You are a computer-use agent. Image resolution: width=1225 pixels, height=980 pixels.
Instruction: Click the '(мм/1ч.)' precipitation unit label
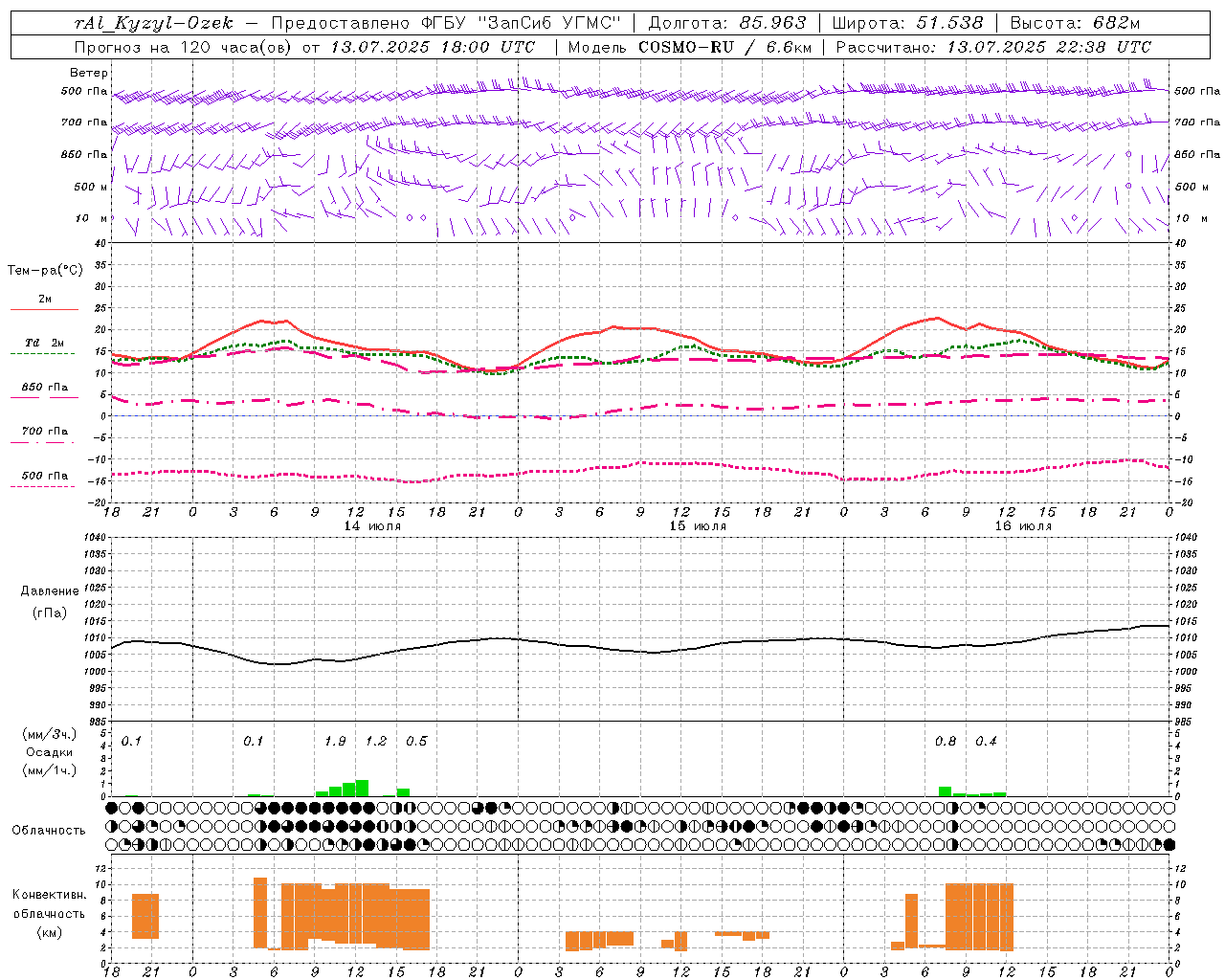pyautogui.click(x=50, y=770)
